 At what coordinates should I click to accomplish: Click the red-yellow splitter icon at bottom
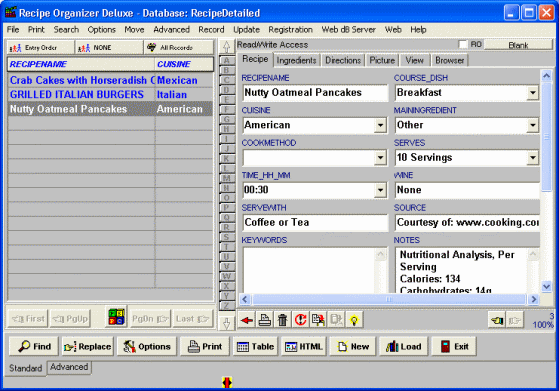pyautogui.click(x=227, y=382)
